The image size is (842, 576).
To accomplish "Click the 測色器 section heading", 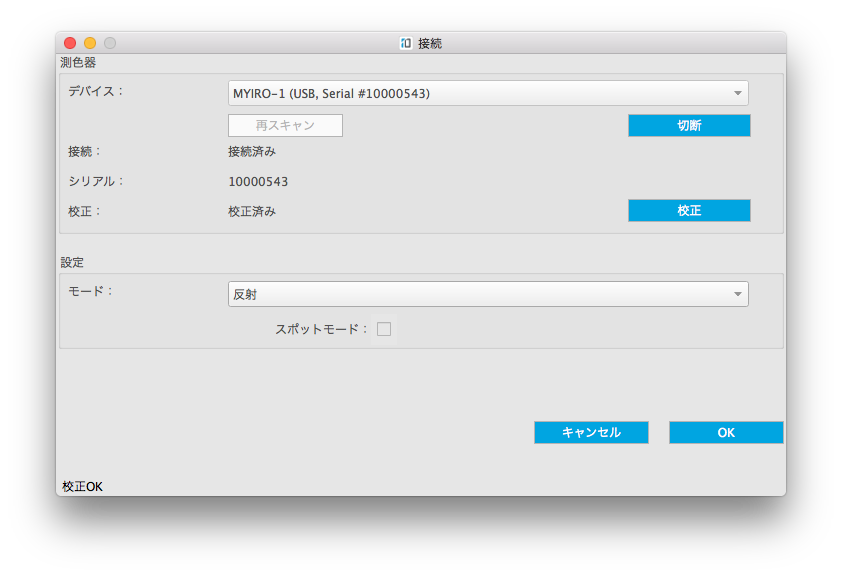I will [x=78, y=63].
